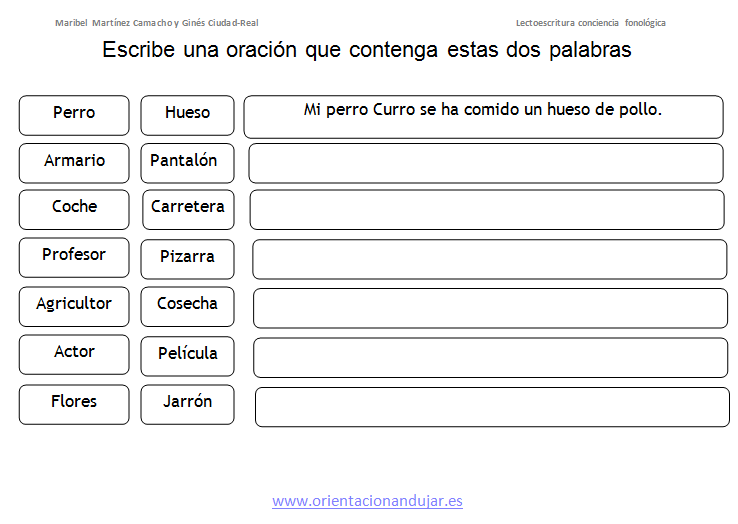The image size is (738, 524).
Task: Click the empty sentence field beside Pizarra
Action: 489,259
